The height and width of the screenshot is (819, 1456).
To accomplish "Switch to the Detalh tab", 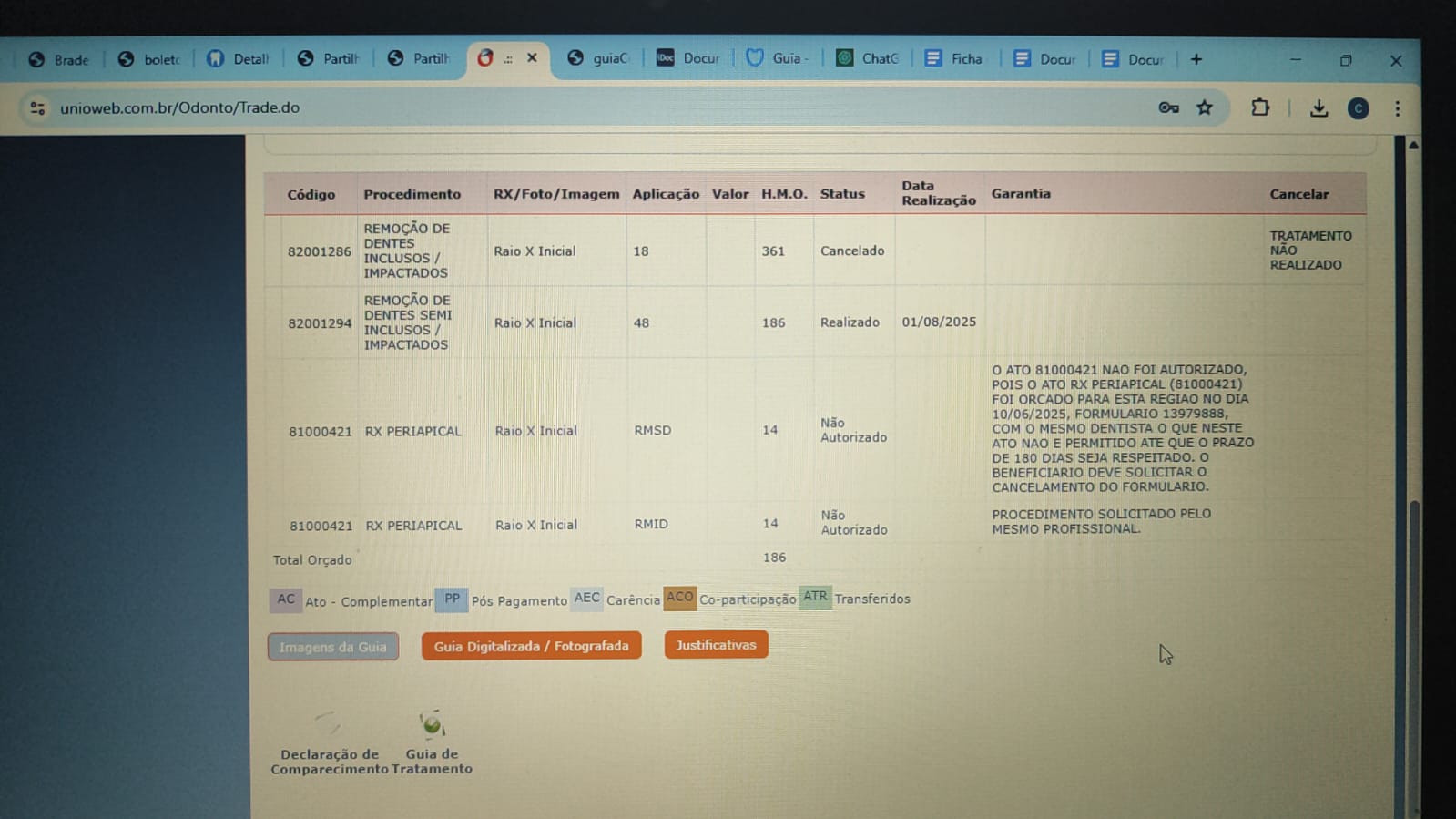I will point(238,59).
